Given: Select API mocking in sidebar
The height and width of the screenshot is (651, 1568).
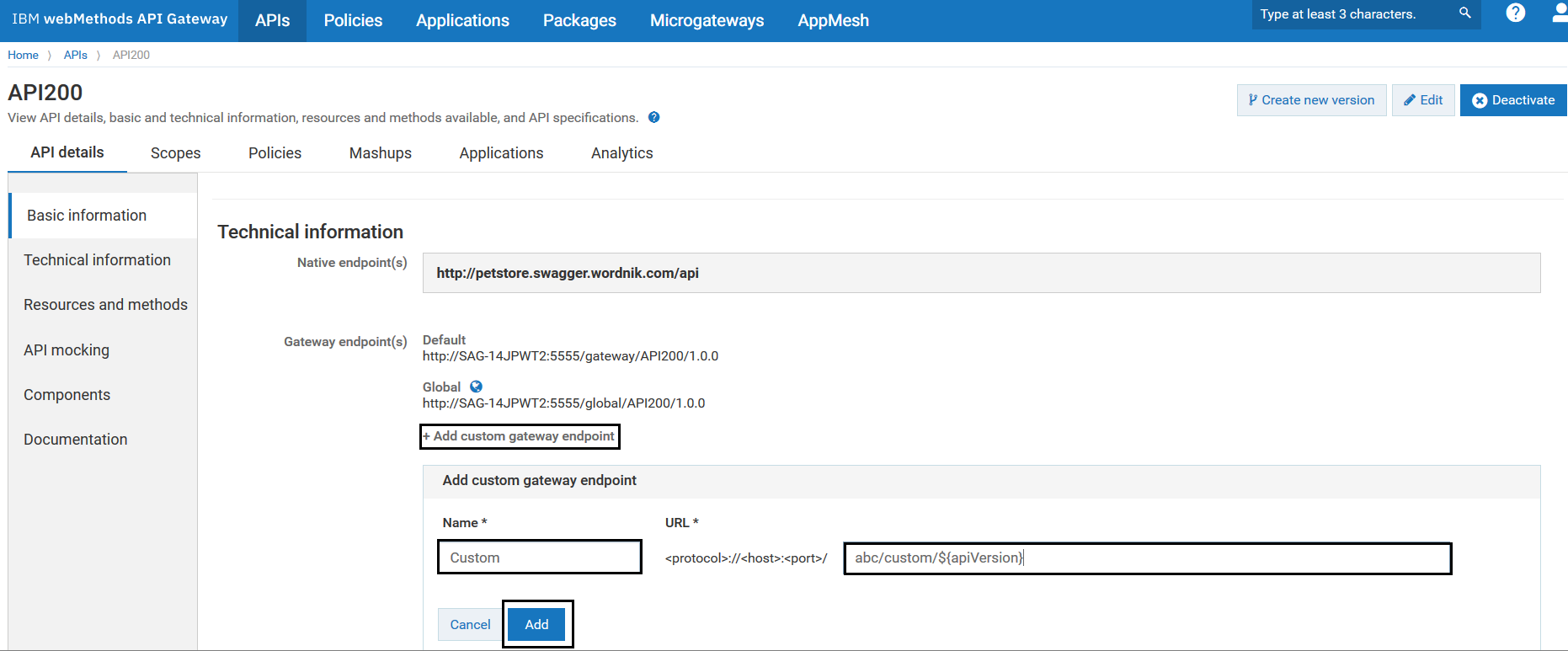Looking at the screenshot, I should click(x=103, y=350).
